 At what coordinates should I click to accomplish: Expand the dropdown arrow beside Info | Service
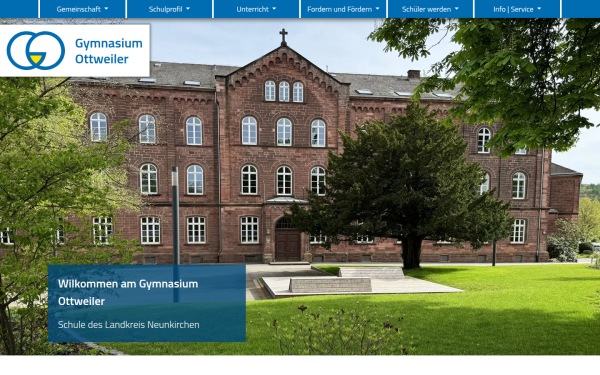click(539, 9)
